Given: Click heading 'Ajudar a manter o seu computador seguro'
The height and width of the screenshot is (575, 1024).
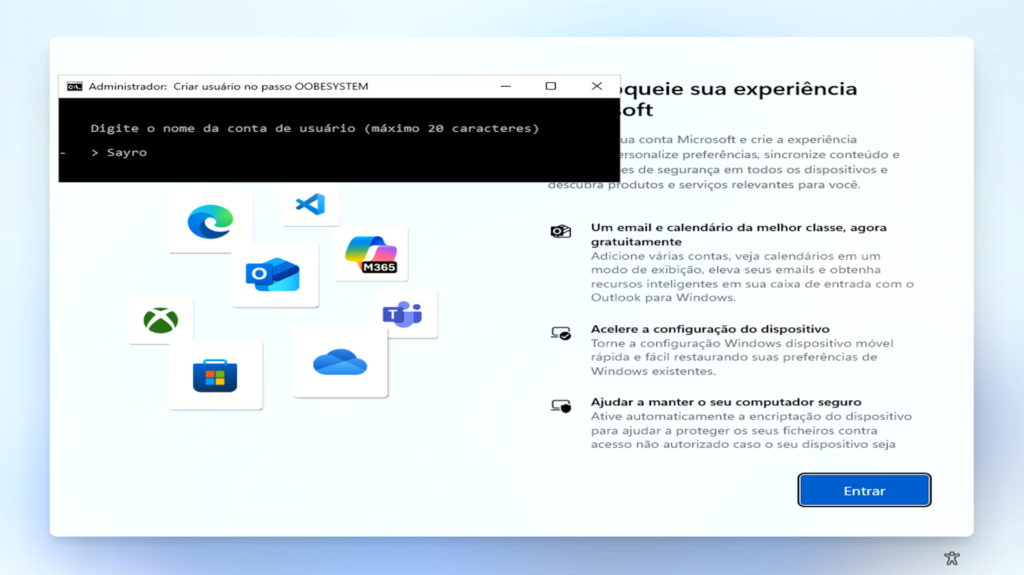Looking at the screenshot, I should (x=726, y=402).
